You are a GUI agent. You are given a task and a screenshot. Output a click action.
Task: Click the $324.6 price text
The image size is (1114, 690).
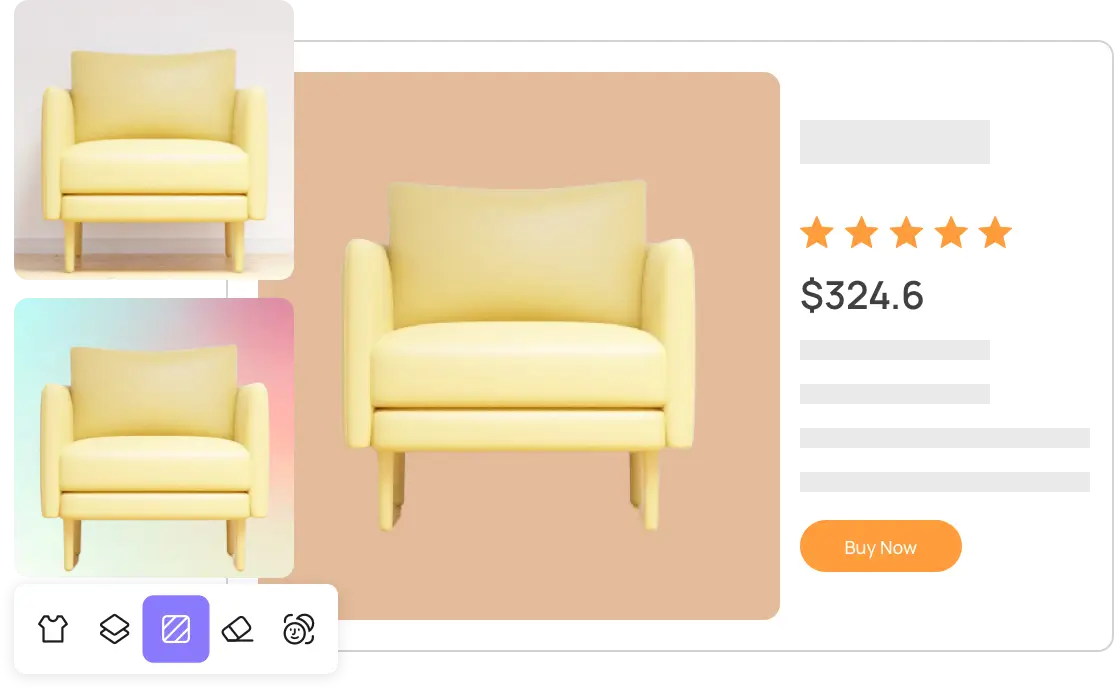pos(862,295)
